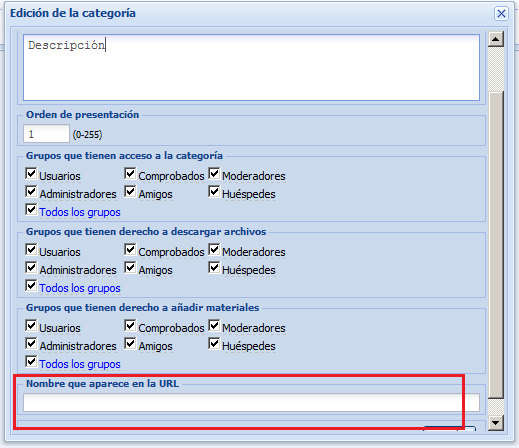The width and height of the screenshot is (519, 448).
Task: Click Todos los grupos link under añadir materiales
Action: click(x=80, y=364)
